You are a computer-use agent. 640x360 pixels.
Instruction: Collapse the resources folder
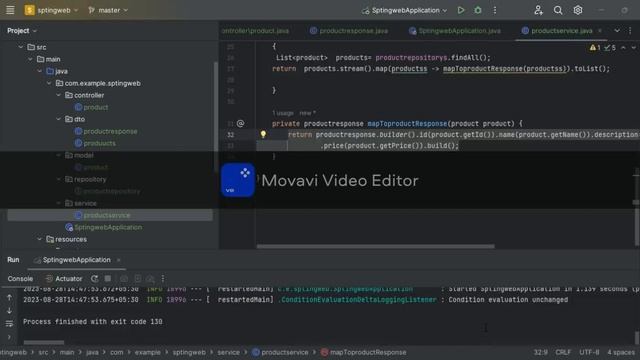(x=40, y=239)
